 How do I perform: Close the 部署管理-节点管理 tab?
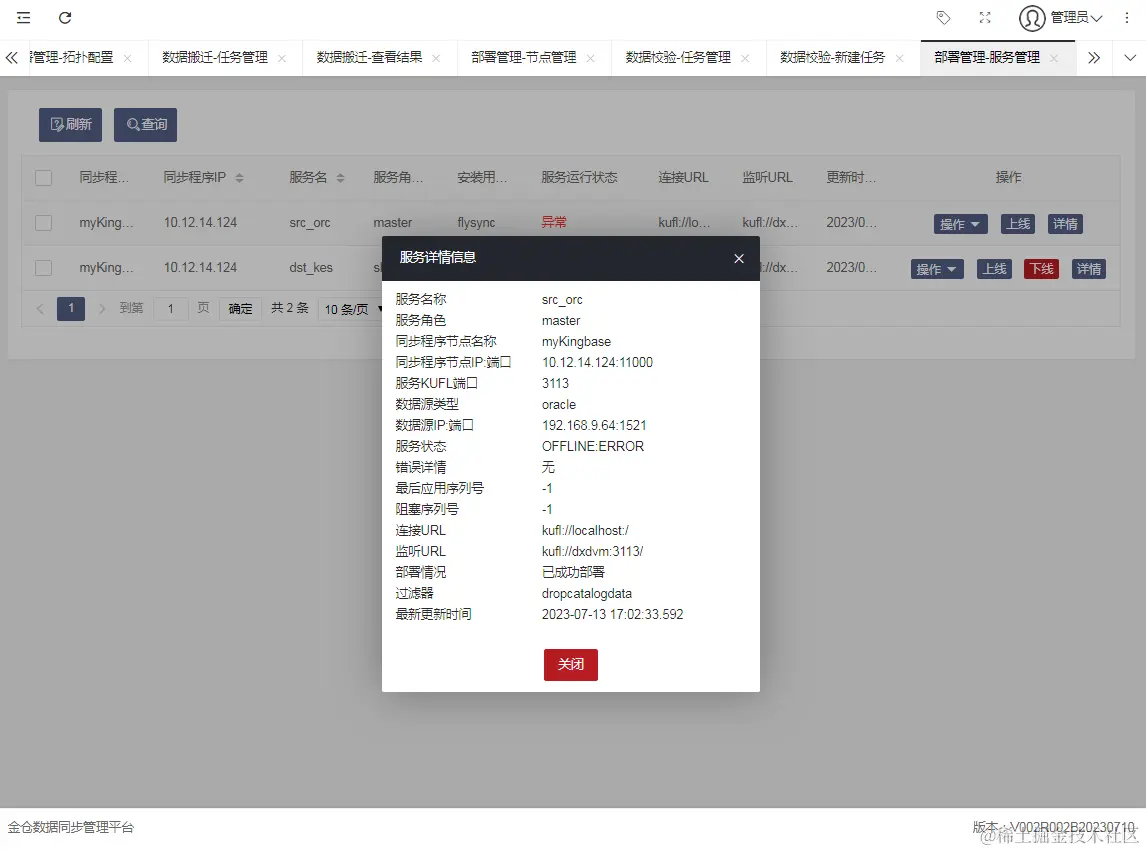point(591,58)
